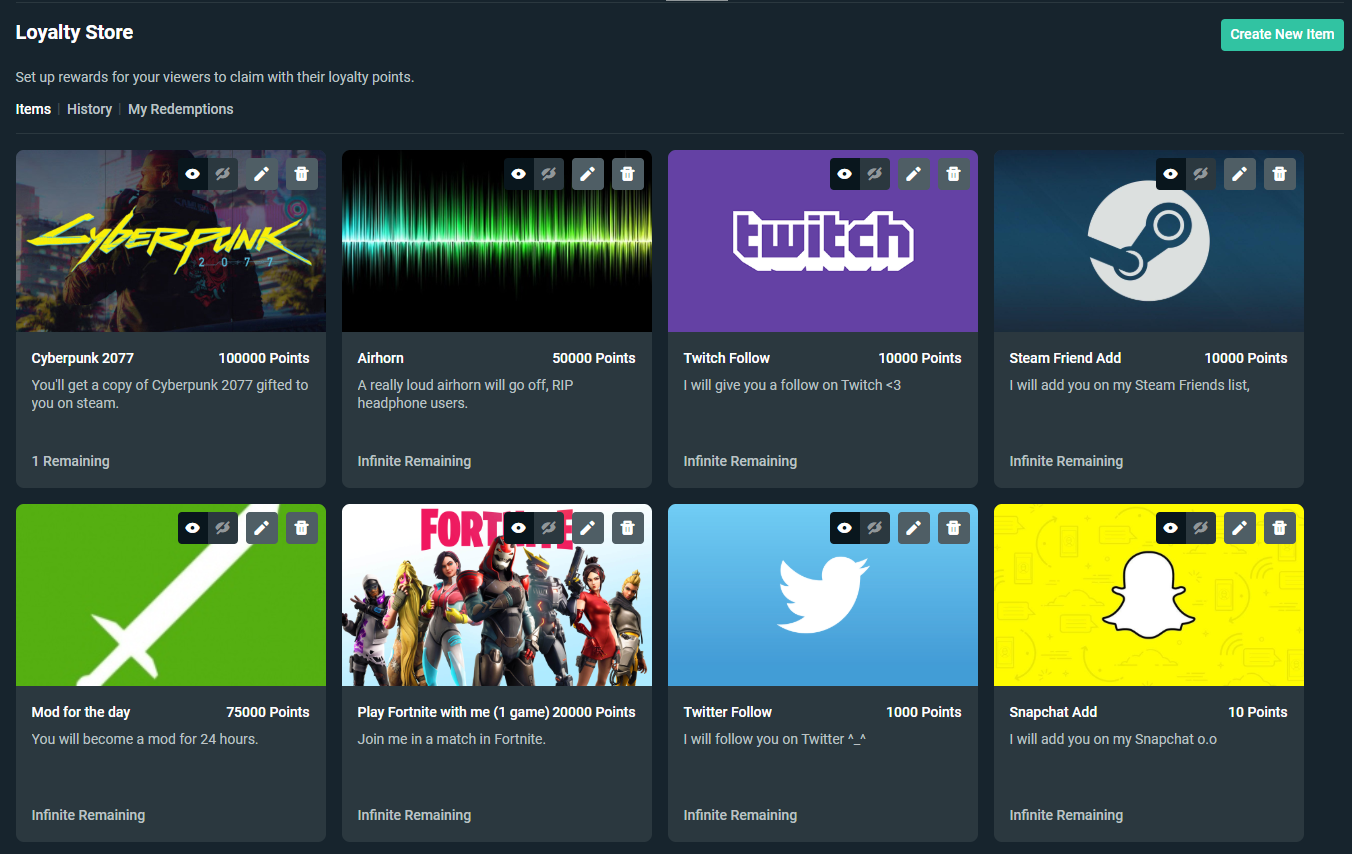Select the Items tab
1352x854 pixels.
point(33,109)
